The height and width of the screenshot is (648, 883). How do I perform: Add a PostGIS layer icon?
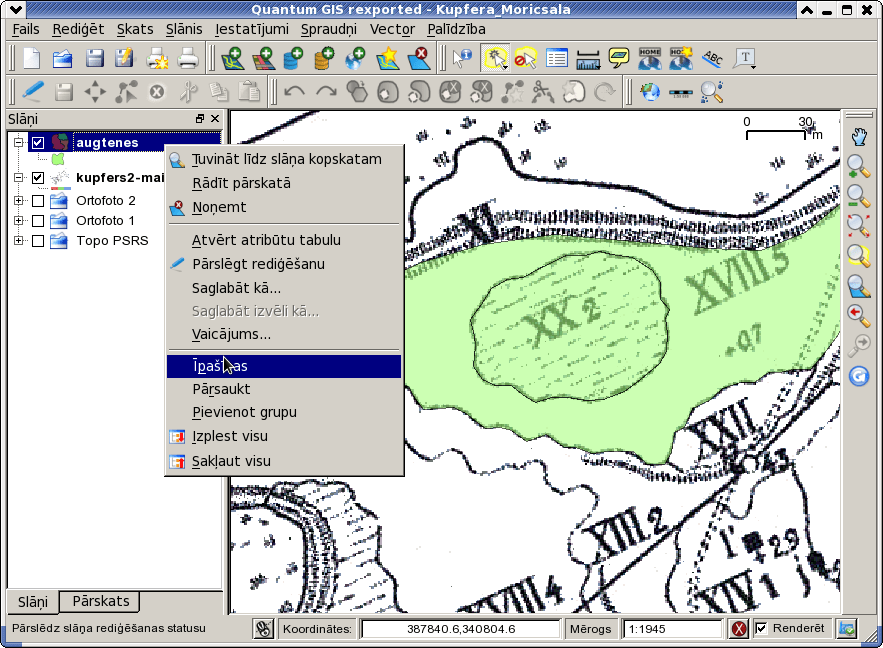[293, 58]
